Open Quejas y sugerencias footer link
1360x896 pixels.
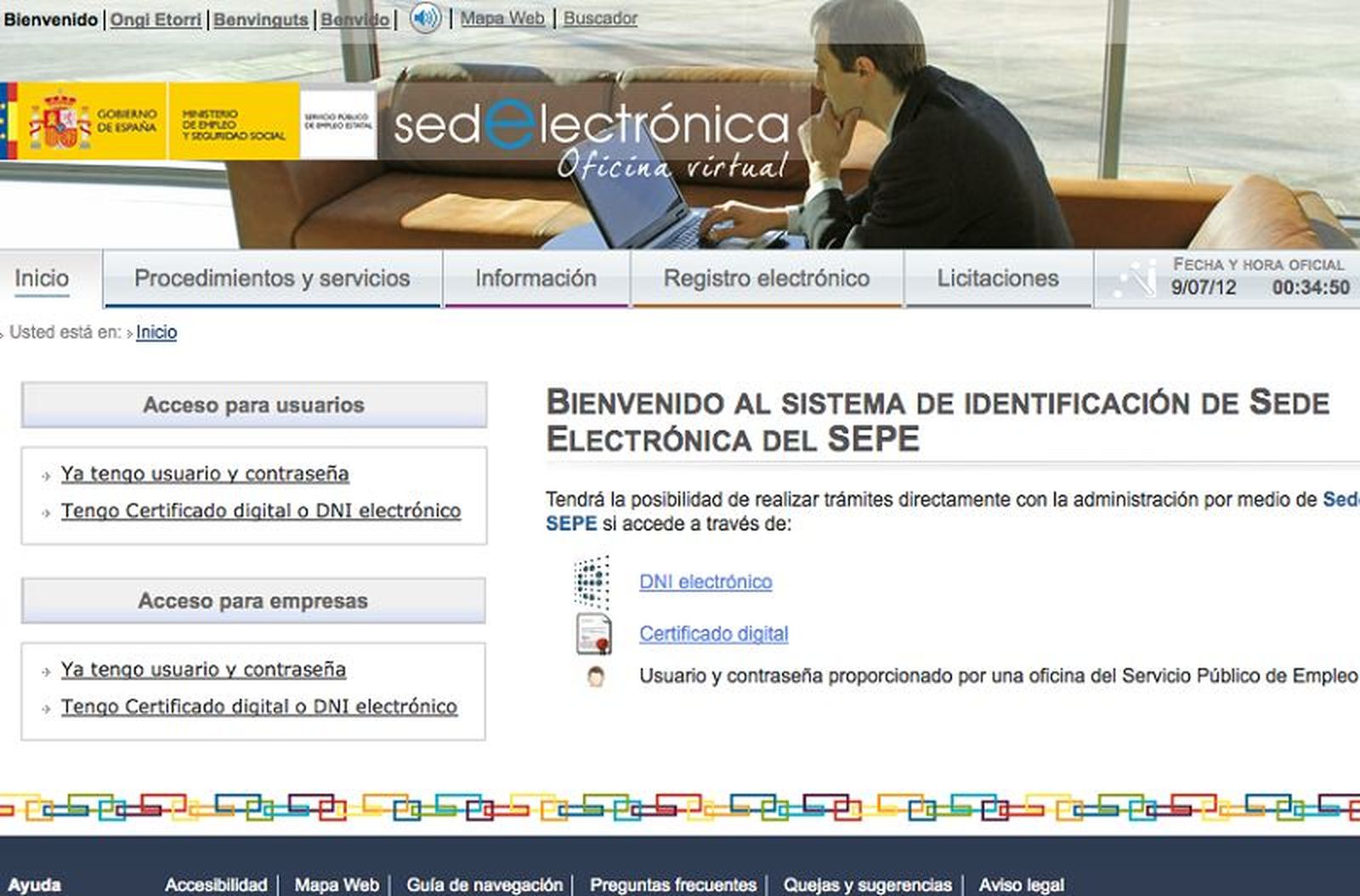[867, 885]
